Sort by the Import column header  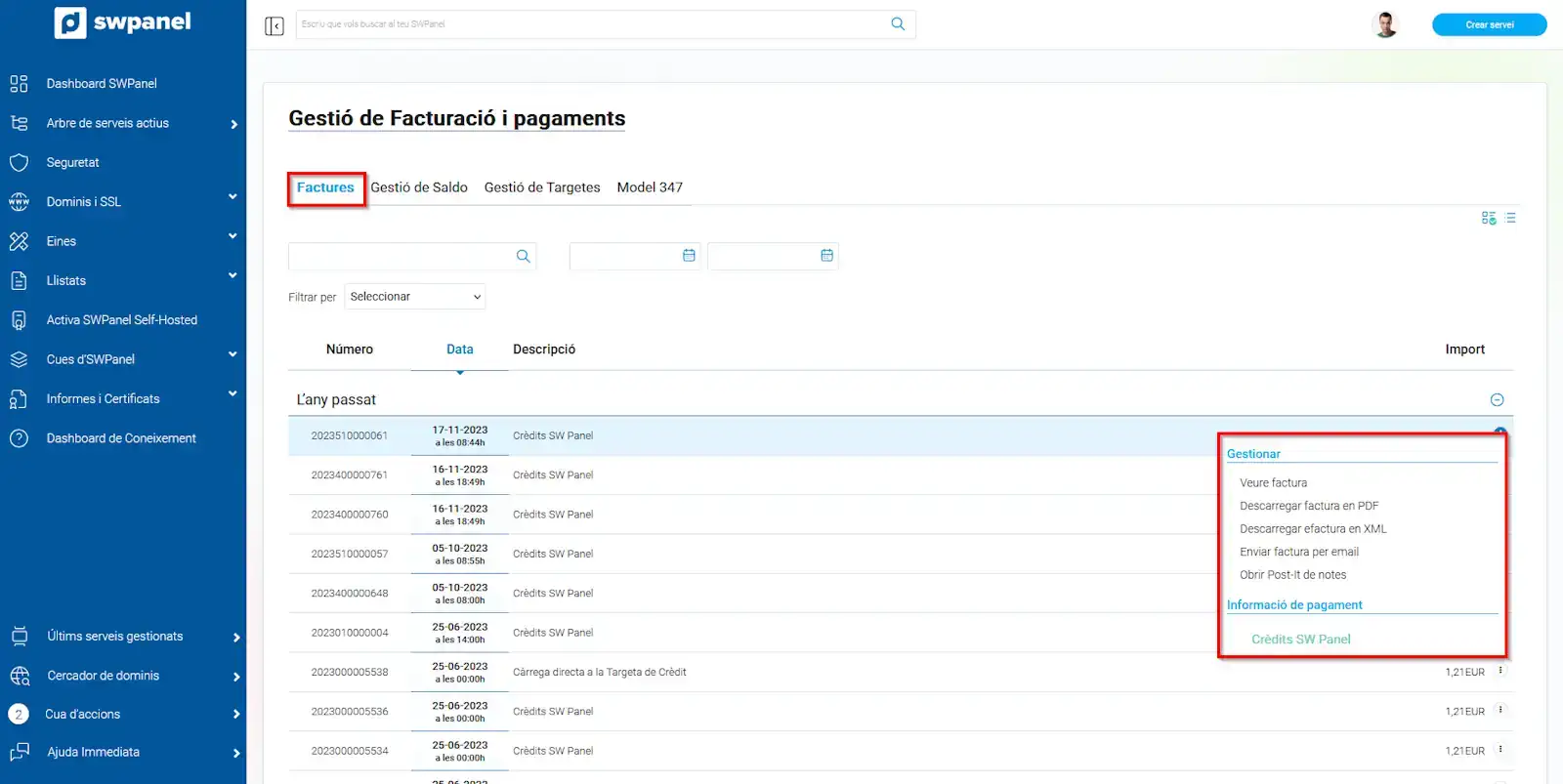click(x=1464, y=350)
